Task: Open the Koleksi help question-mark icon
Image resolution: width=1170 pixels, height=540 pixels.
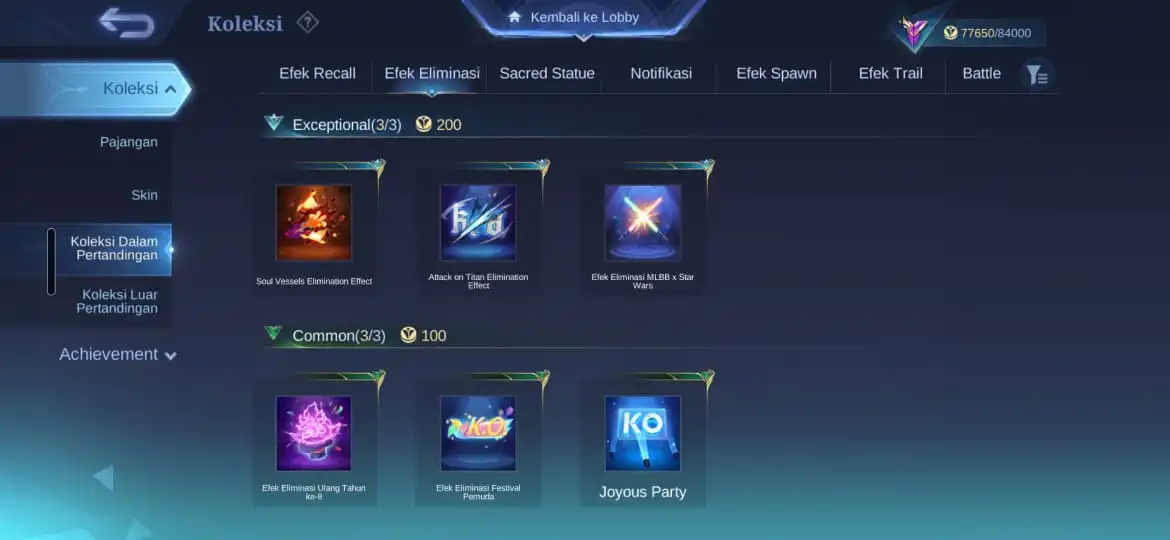Action: pyautogui.click(x=307, y=22)
